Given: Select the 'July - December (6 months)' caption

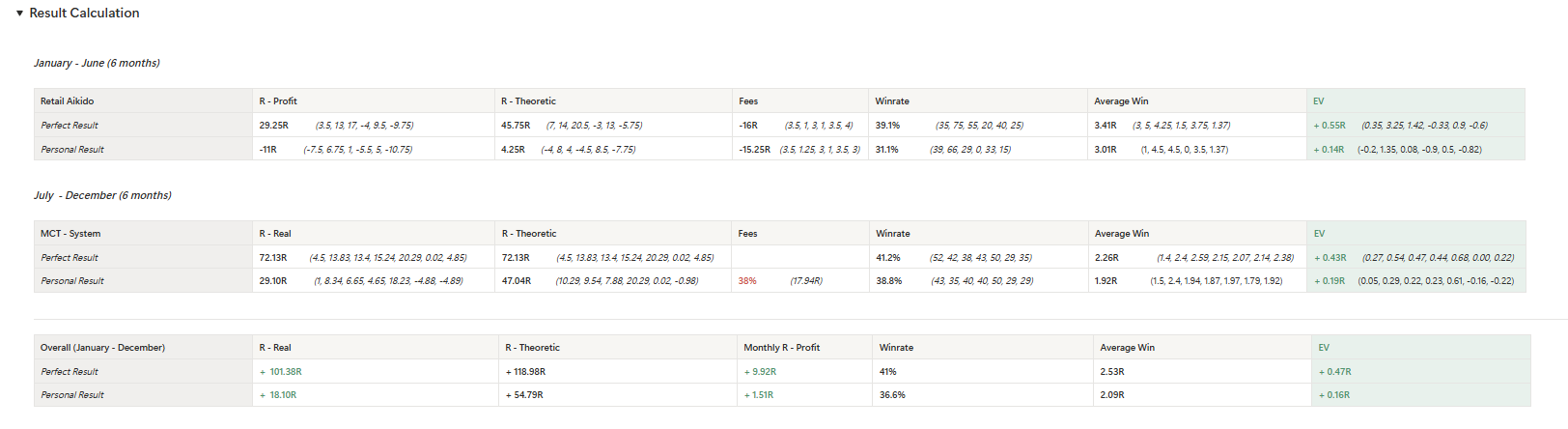Looking at the screenshot, I should (x=102, y=195).
